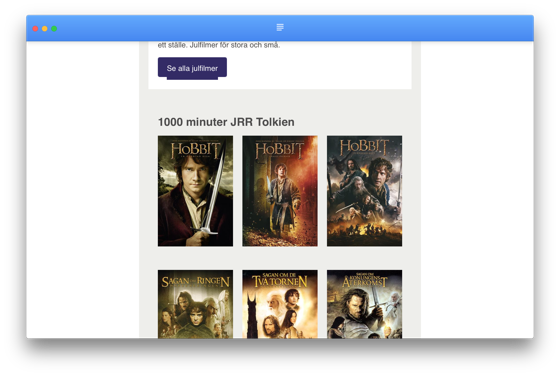
Task: Click the text Julfilmer för stora och små
Action: (x=235, y=45)
